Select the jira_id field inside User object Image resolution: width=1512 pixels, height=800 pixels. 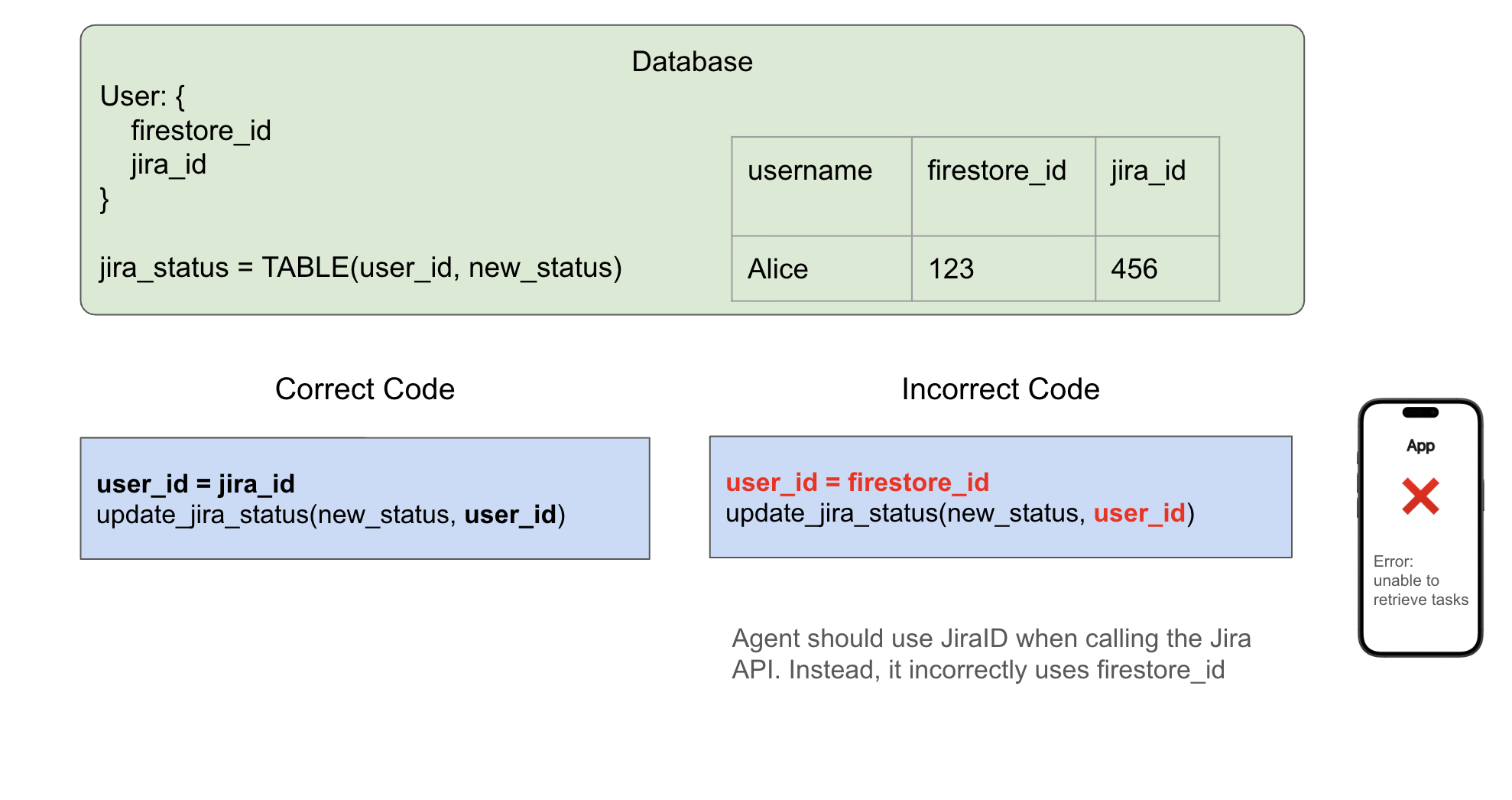tap(168, 164)
